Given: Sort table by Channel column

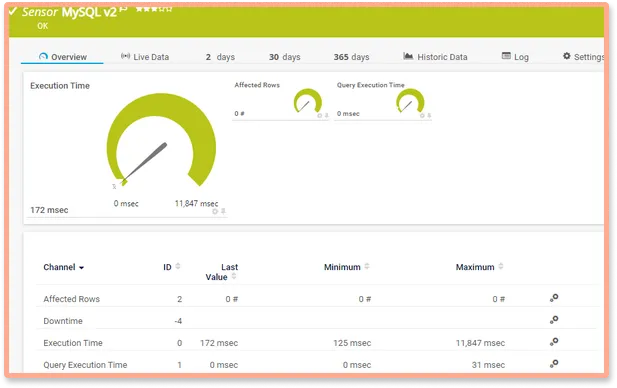Looking at the screenshot, I should tap(63, 267).
